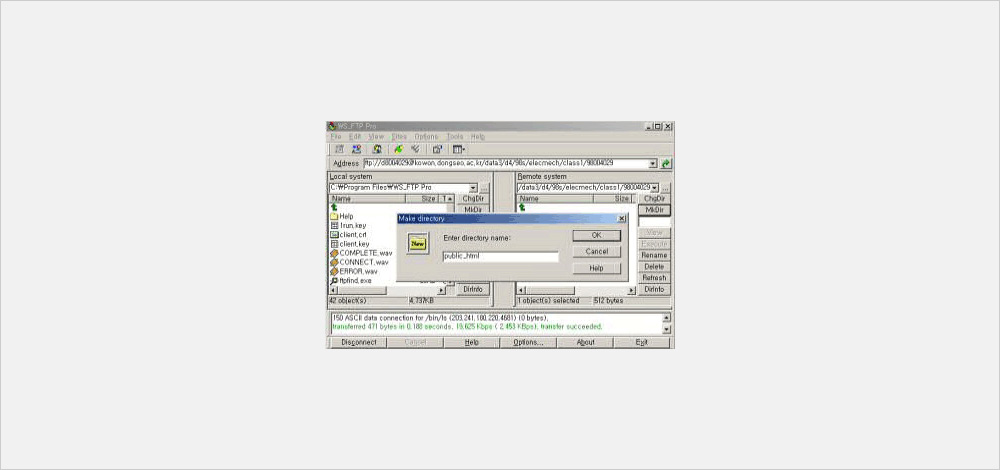Viewport: 1000px width, 470px height.
Task: Click the bottom bar Help button
Action: coord(471,342)
